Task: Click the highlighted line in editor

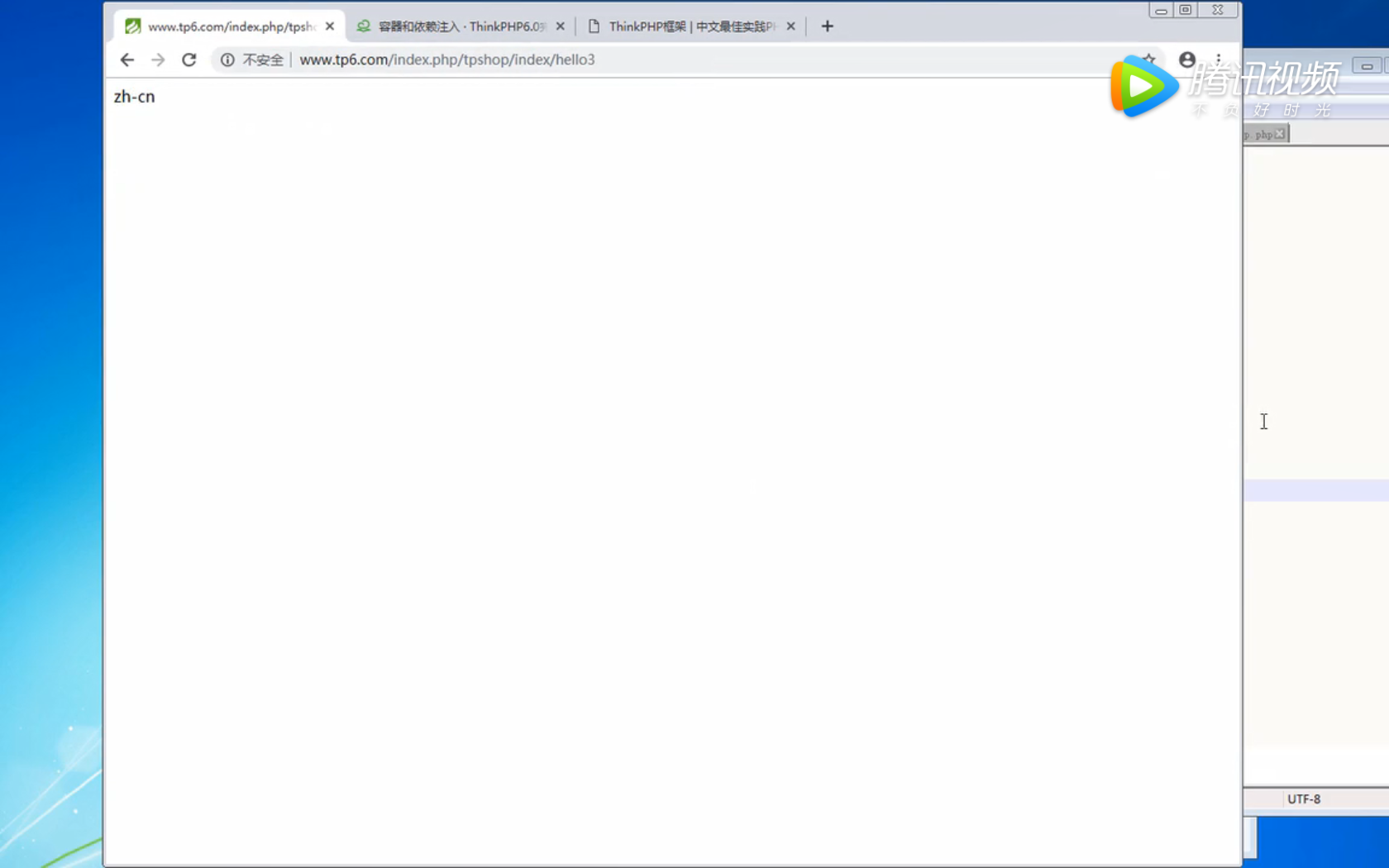Action: click(1316, 490)
